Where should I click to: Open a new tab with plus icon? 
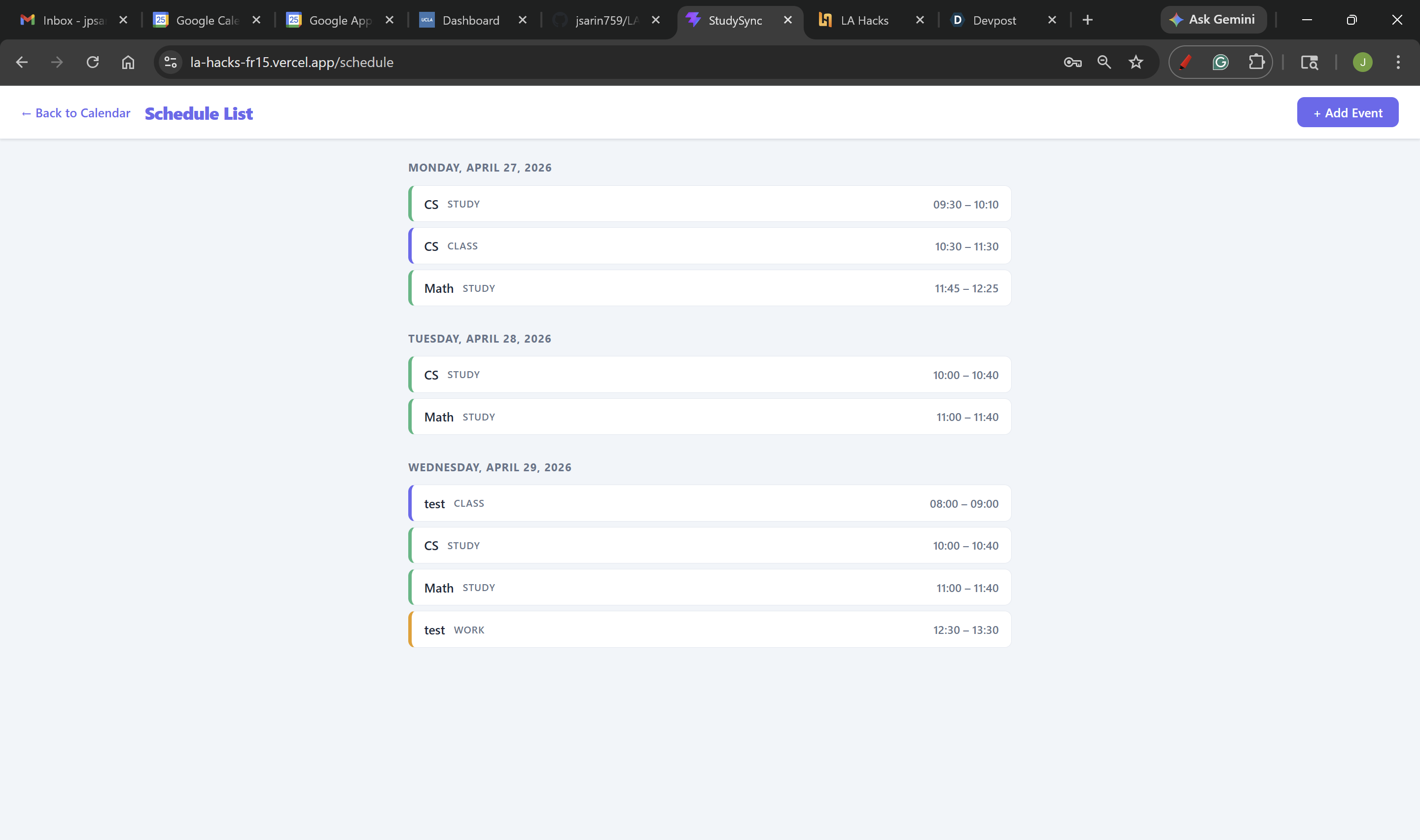coord(1087,20)
